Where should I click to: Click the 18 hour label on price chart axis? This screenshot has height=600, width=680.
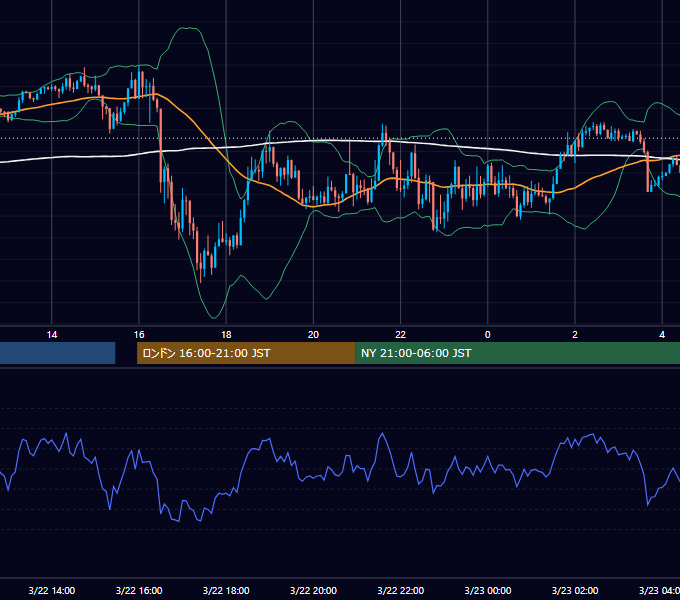[226, 335]
